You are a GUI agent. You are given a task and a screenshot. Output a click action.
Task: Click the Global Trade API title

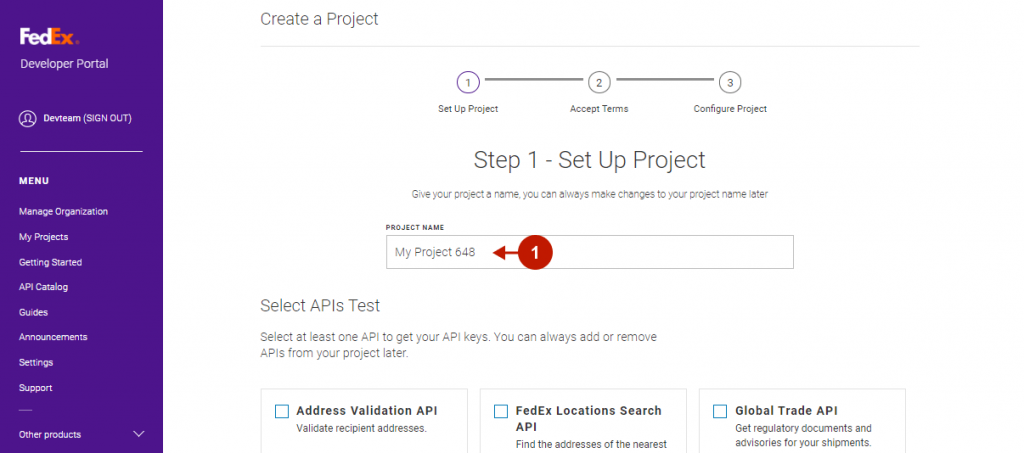[786, 411]
